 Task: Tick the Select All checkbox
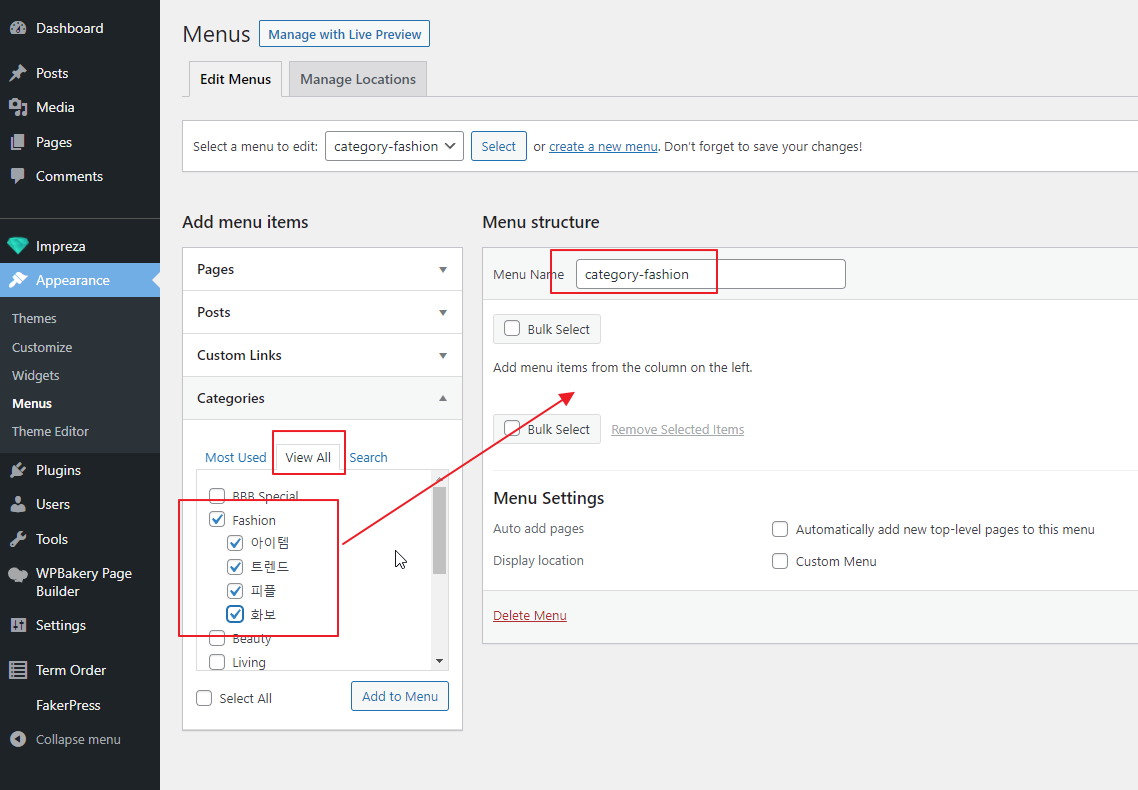tap(205, 698)
